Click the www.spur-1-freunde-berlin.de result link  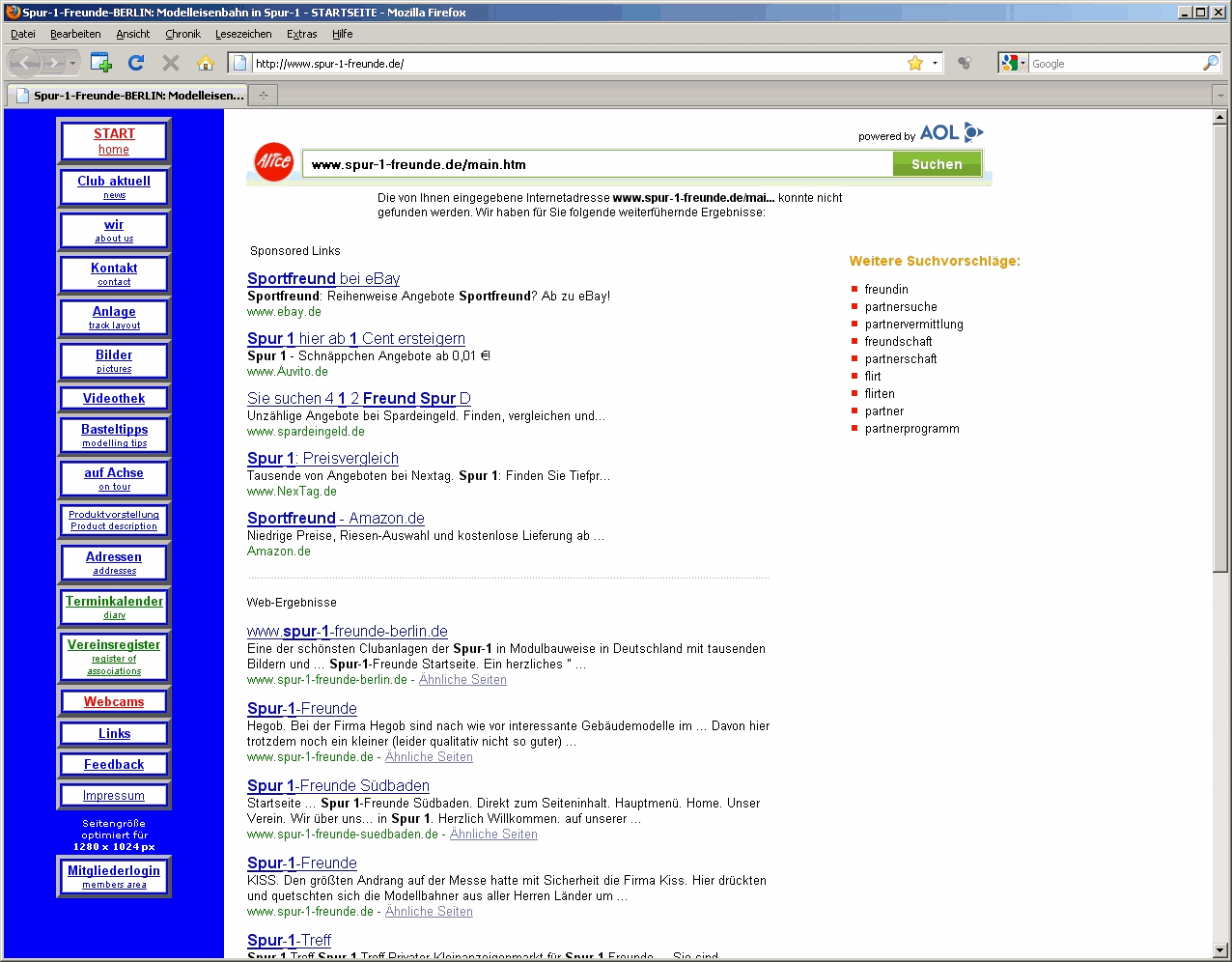pyautogui.click(x=348, y=632)
